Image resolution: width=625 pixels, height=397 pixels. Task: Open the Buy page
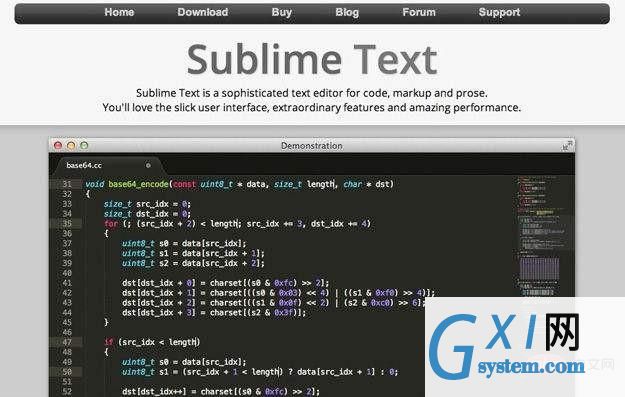281,12
